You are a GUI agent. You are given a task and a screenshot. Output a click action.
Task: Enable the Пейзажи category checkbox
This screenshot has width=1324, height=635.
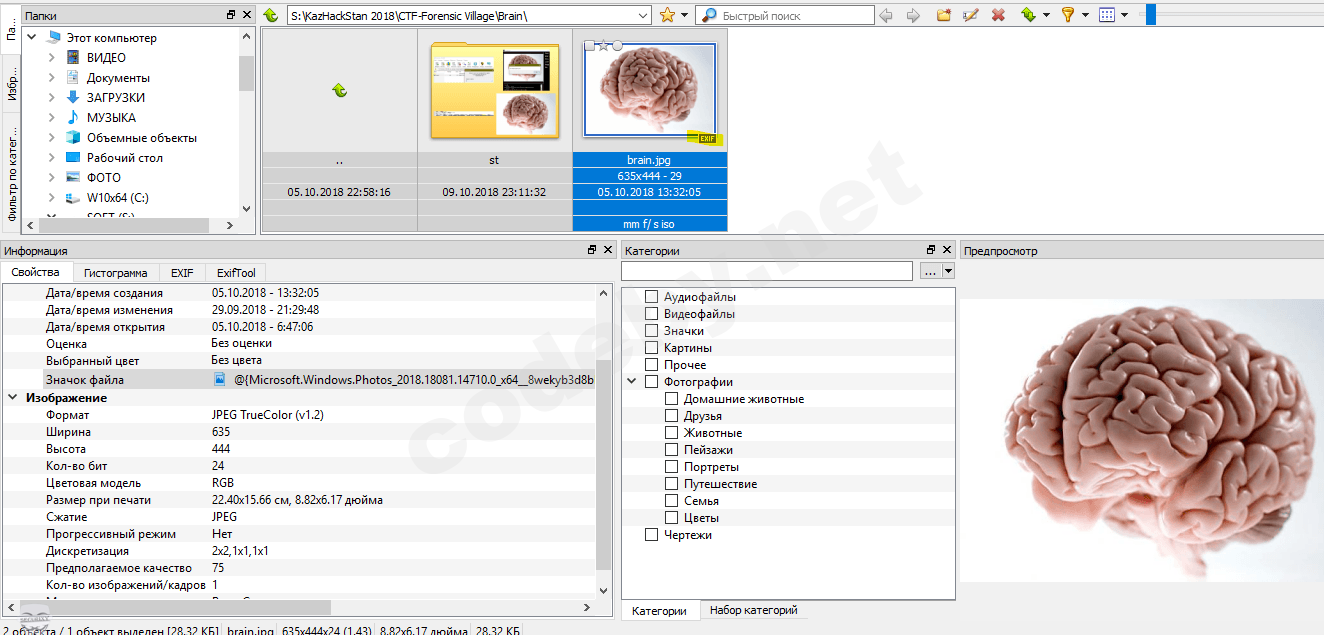click(x=671, y=450)
